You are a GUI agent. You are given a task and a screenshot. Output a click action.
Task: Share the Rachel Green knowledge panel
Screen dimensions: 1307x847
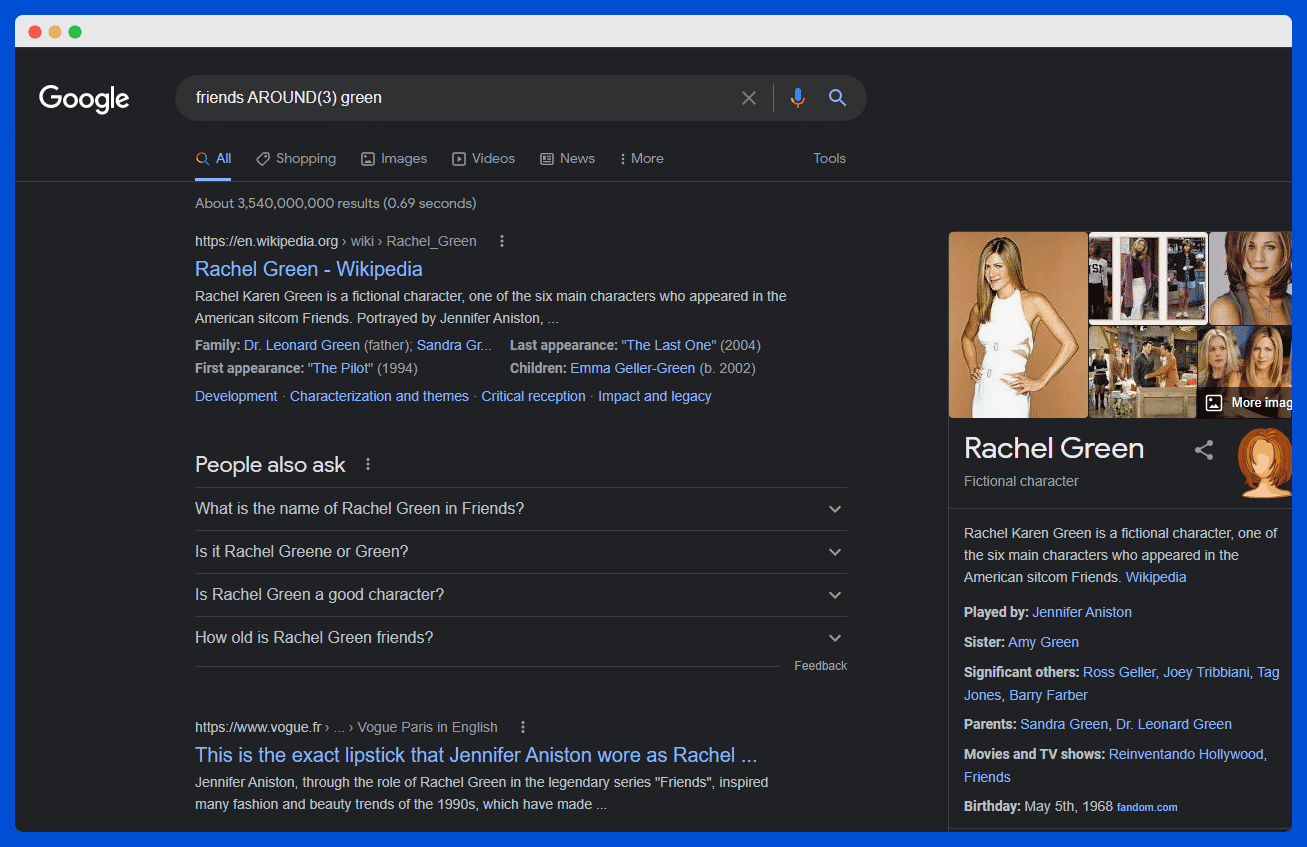tap(1204, 450)
